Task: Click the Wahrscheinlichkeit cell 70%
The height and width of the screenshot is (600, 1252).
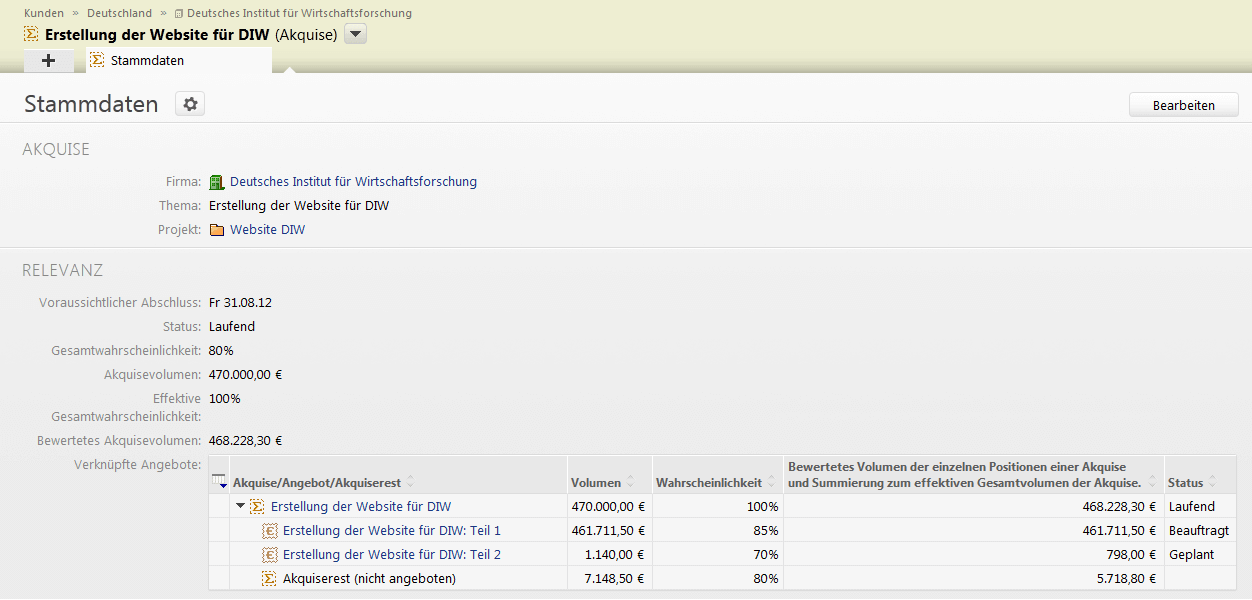Action: click(x=717, y=555)
